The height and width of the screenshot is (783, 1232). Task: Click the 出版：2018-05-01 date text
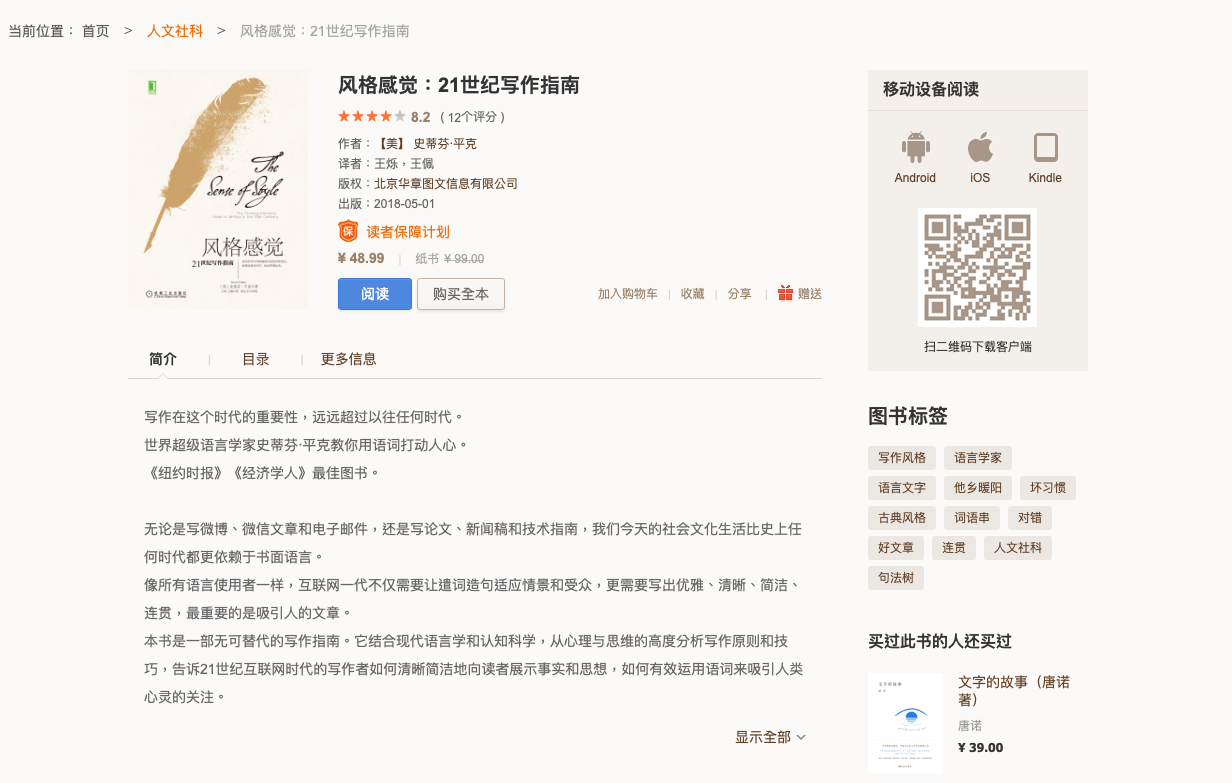pos(387,204)
